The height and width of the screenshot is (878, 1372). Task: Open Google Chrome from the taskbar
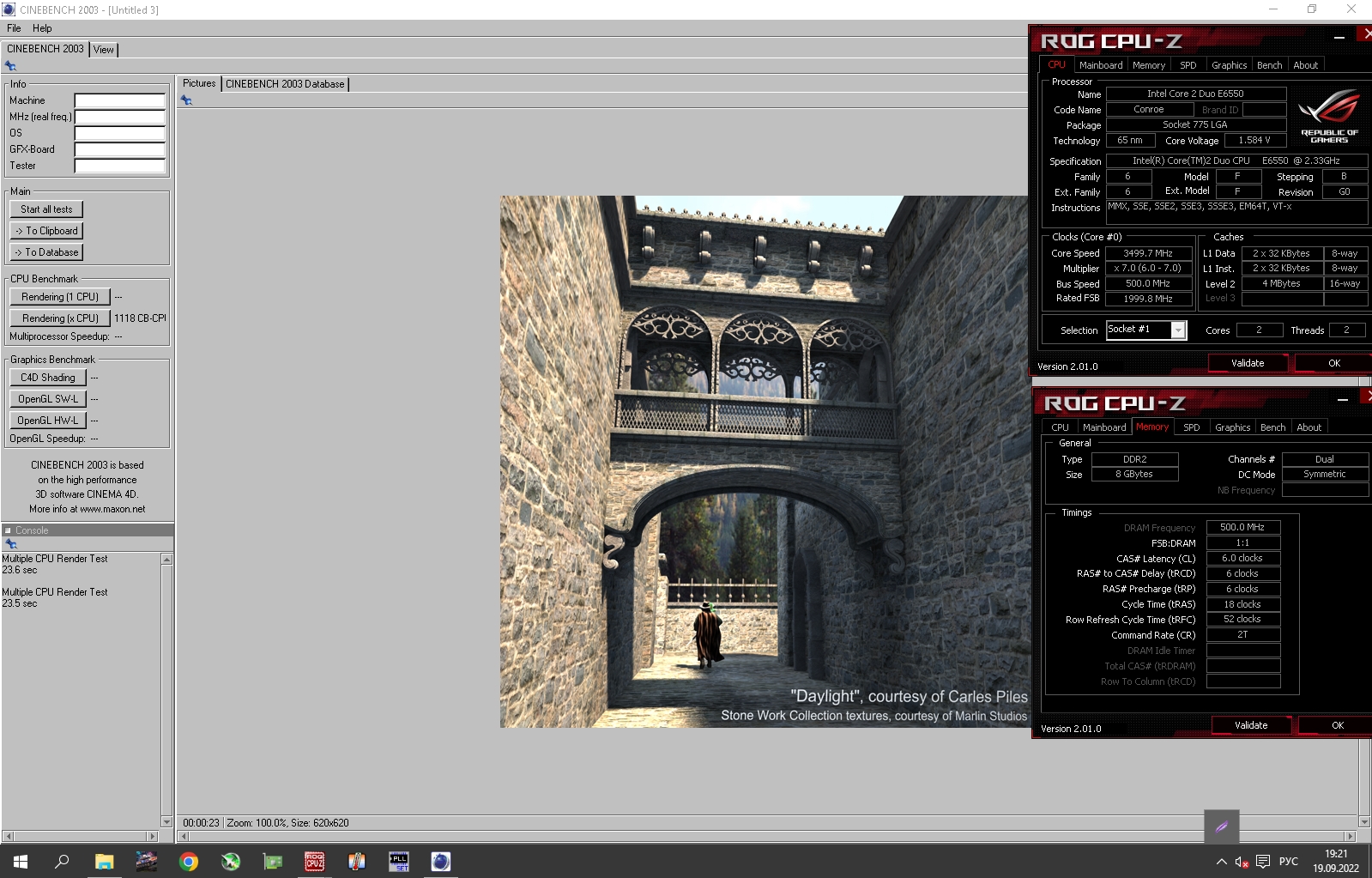189,862
